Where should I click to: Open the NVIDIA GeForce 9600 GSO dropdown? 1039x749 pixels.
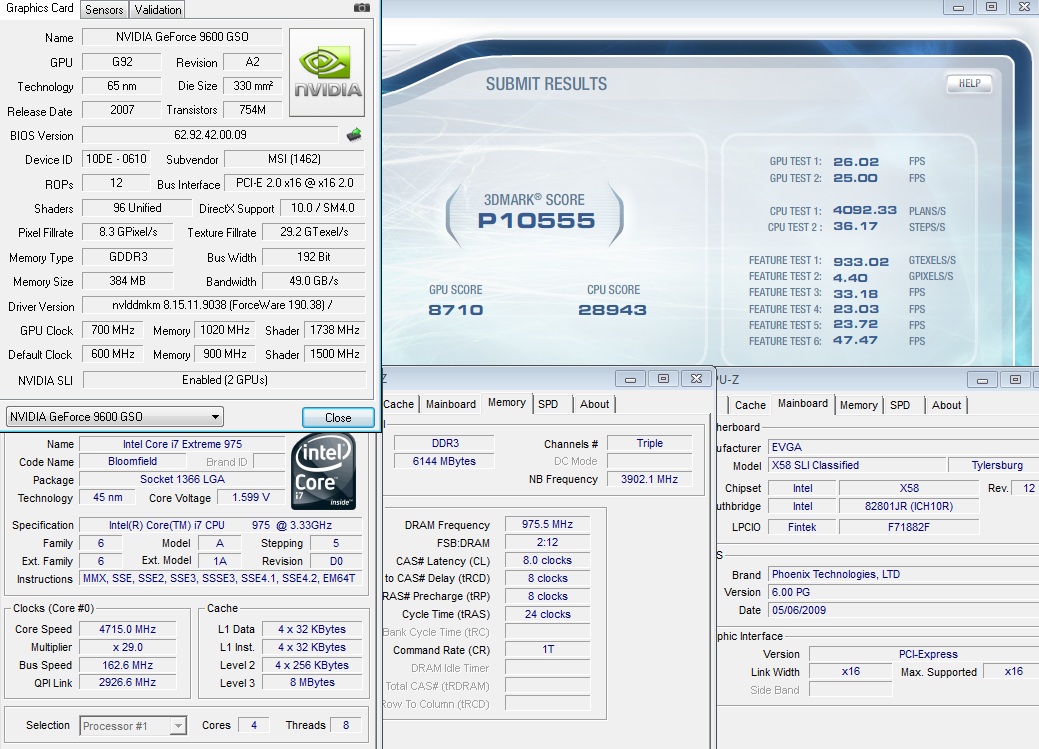[114, 417]
